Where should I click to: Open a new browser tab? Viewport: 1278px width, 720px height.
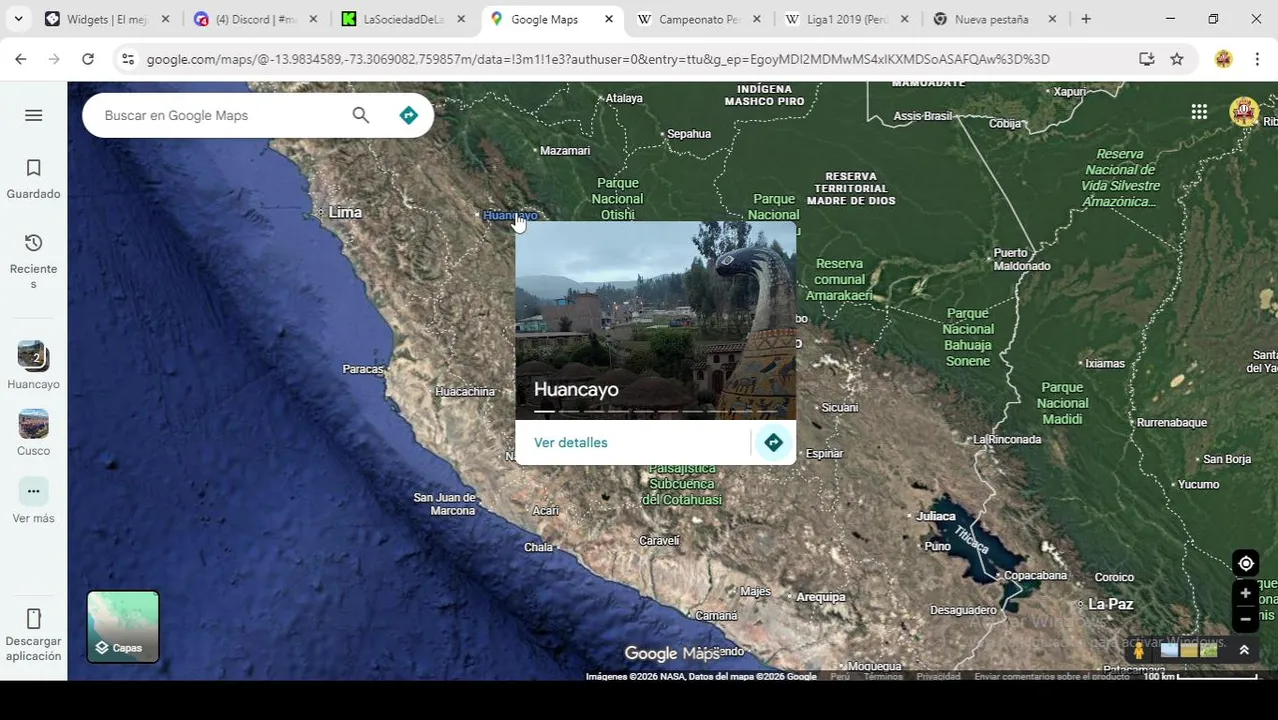1086,19
